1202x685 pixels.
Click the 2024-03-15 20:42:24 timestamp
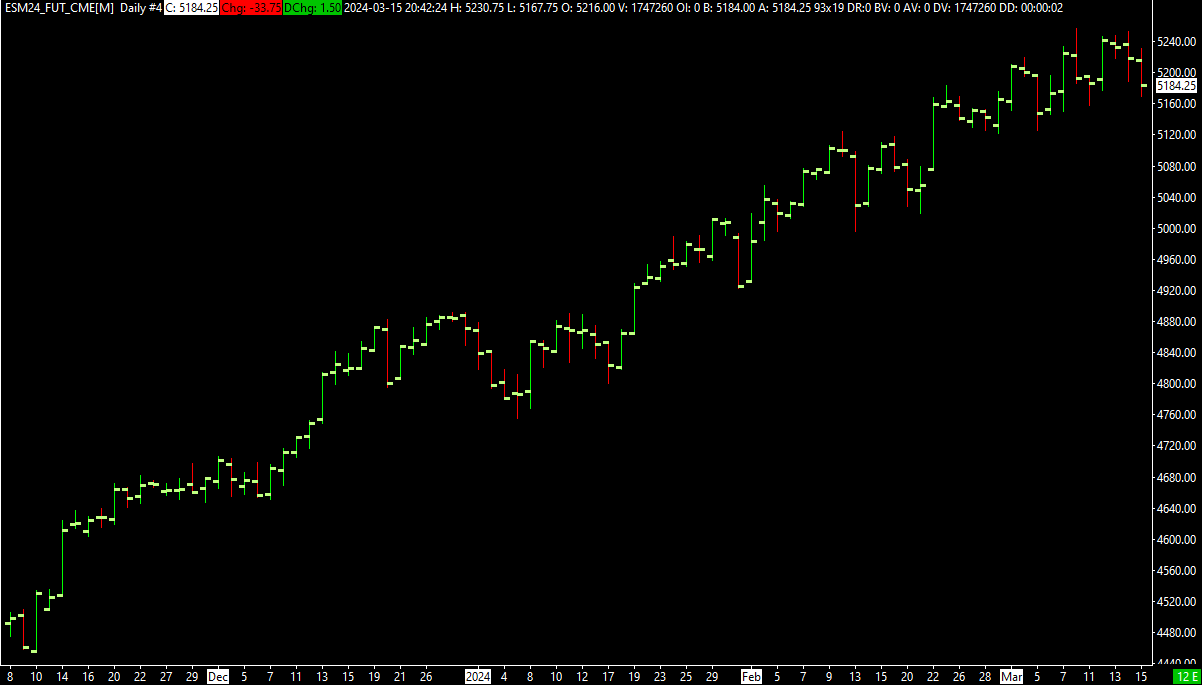(396, 7)
